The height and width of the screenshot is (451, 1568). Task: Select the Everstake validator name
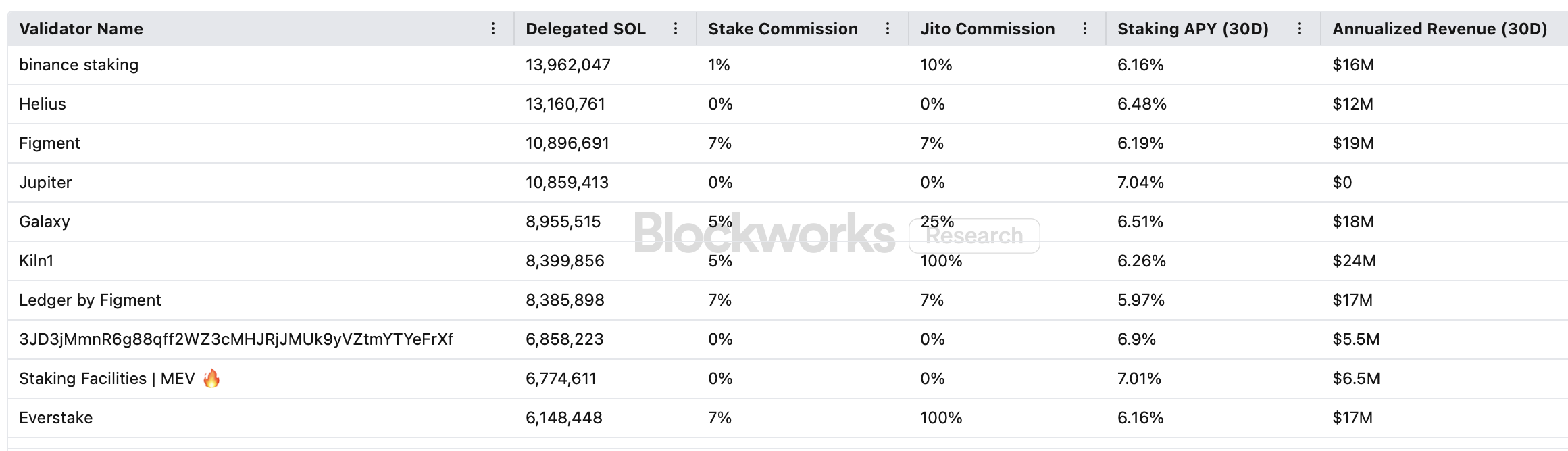click(x=56, y=418)
